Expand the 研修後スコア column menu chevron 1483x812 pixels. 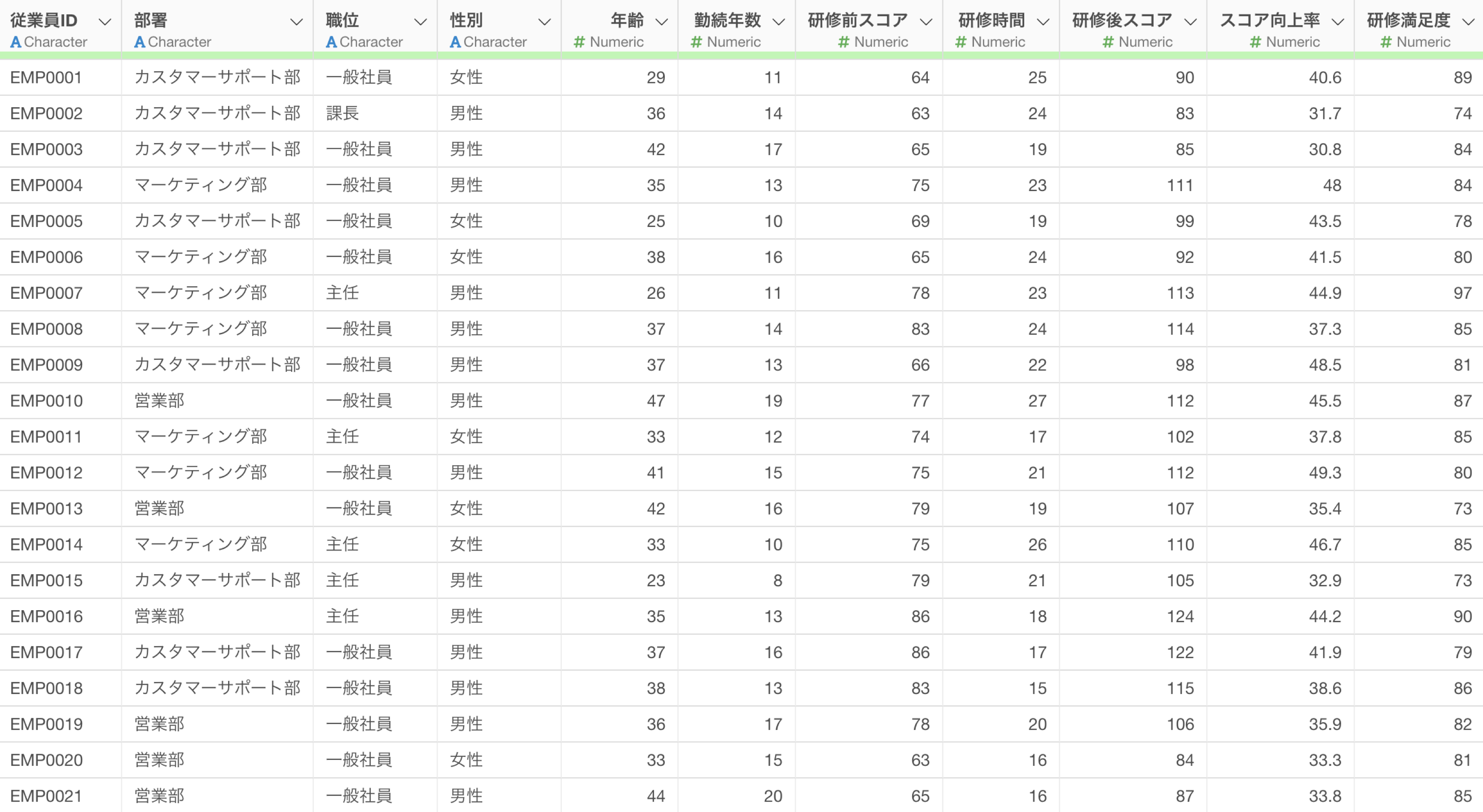tap(1190, 22)
